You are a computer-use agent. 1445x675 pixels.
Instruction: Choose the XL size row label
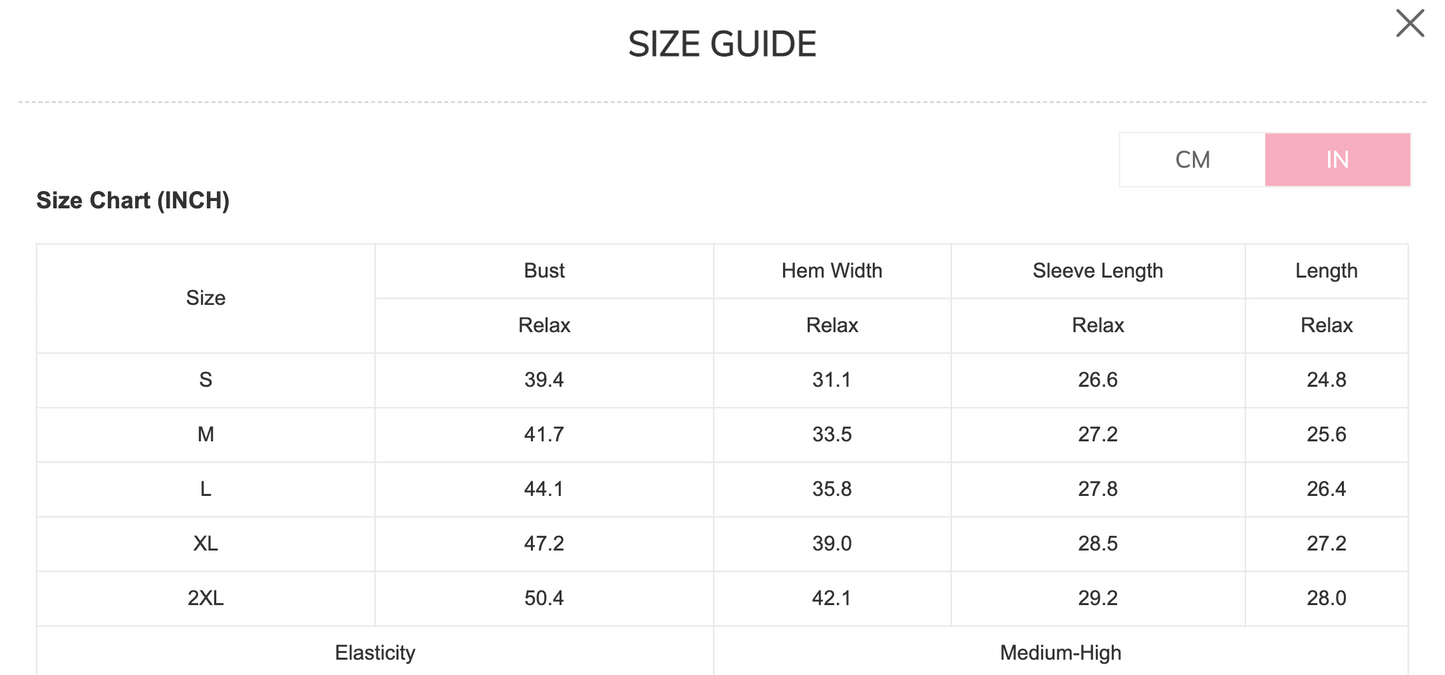tap(206, 544)
